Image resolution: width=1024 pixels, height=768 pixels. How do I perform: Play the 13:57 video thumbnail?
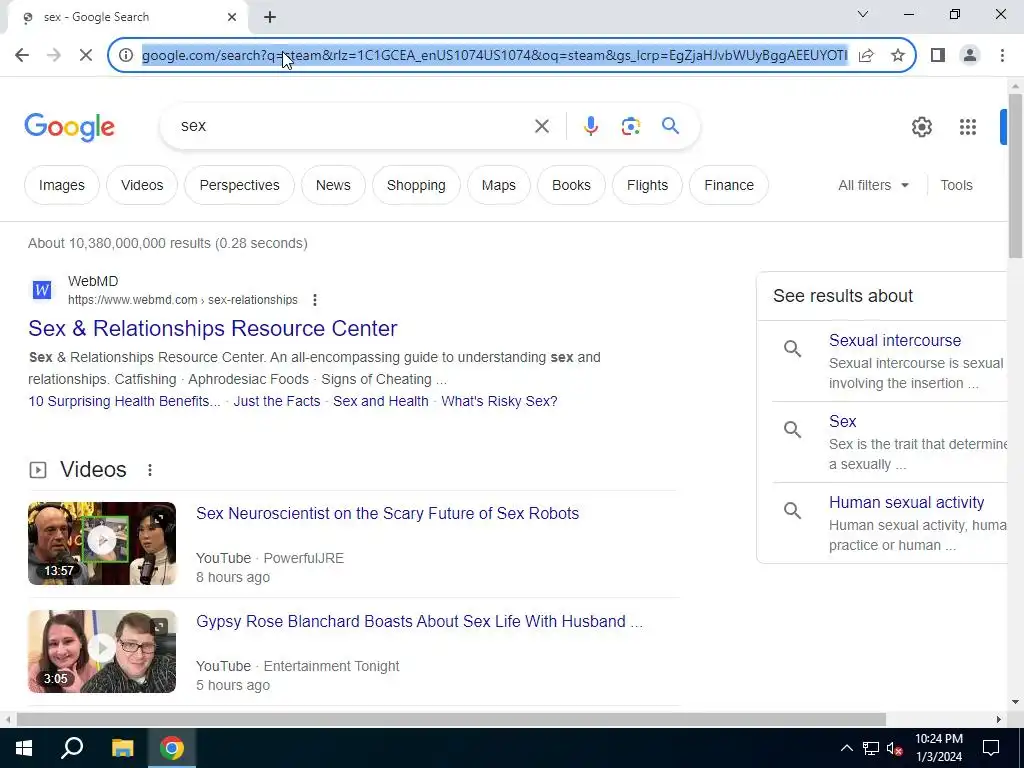point(102,543)
